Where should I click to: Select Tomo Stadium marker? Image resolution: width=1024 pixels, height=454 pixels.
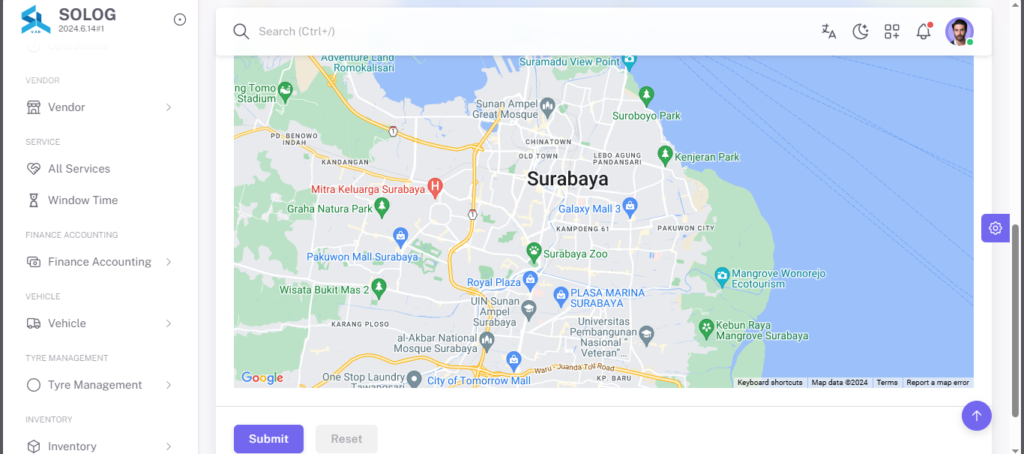[285, 91]
